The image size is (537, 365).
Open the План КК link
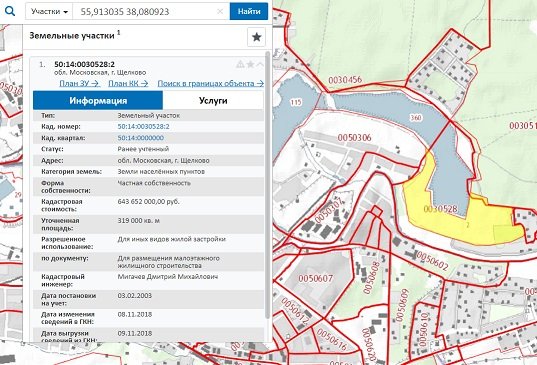[x=128, y=83]
